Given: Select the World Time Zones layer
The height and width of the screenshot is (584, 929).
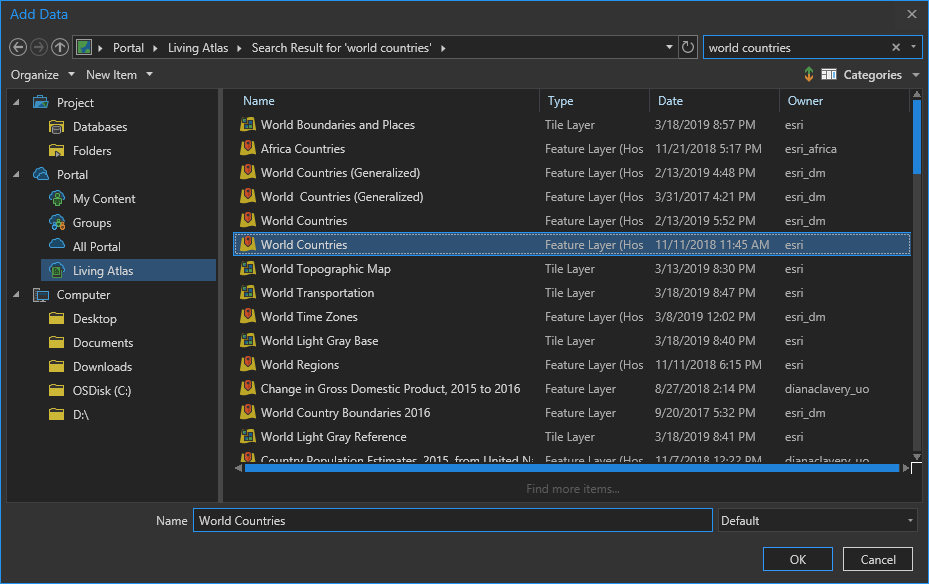Looking at the screenshot, I should point(309,317).
